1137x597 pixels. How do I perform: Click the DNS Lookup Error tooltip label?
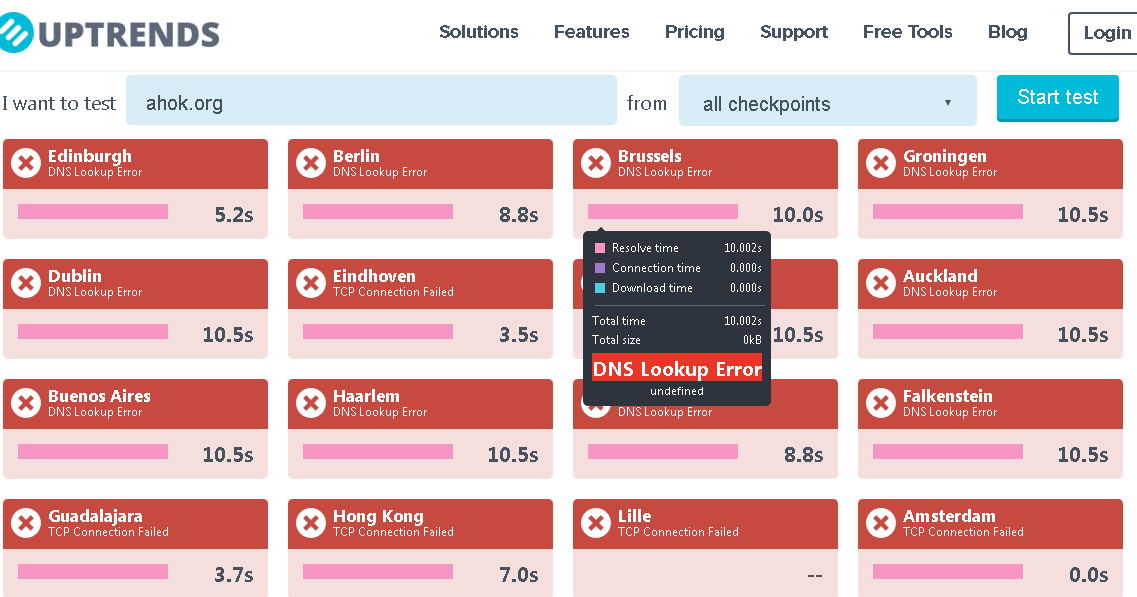tap(677, 369)
